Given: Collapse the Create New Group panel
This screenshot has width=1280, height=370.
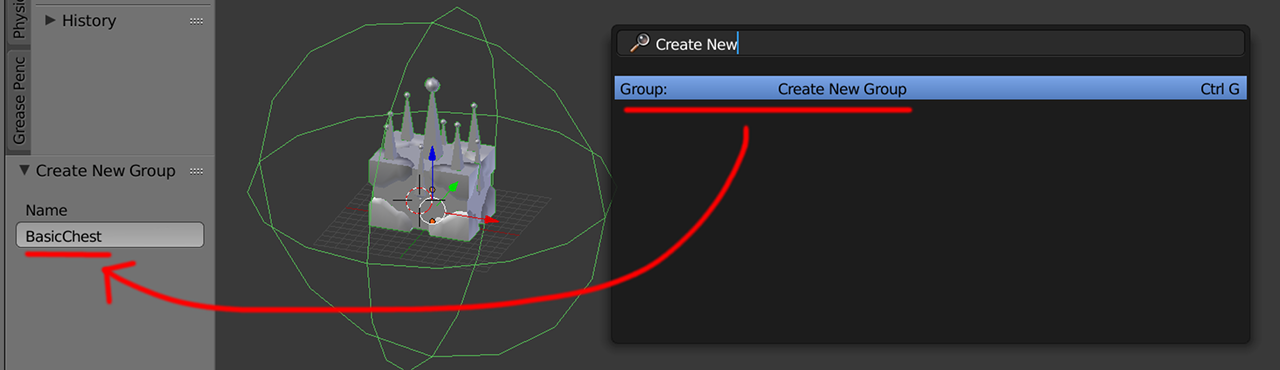Looking at the screenshot, I should click(25, 171).
